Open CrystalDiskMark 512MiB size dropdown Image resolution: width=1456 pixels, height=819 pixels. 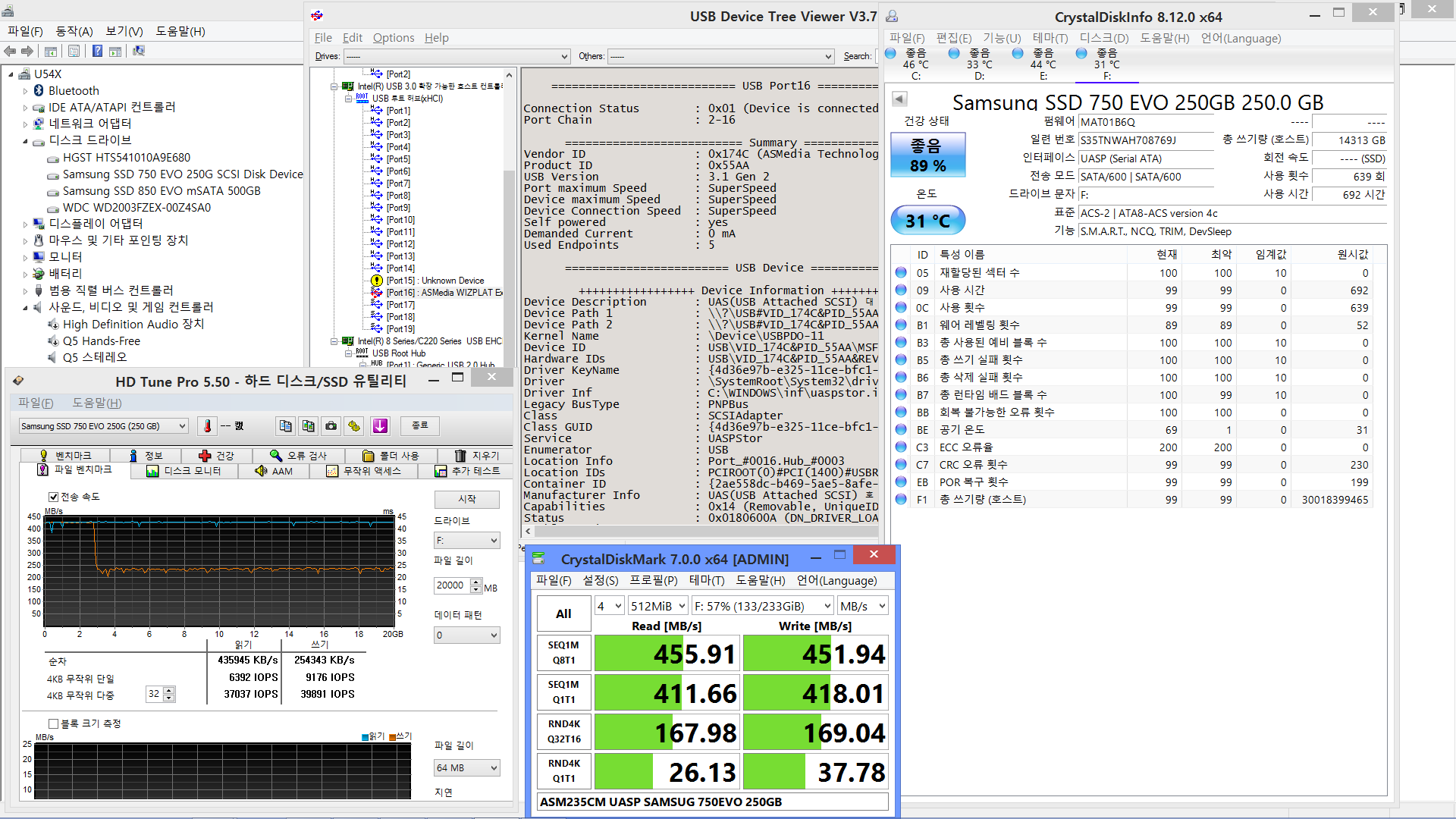[657, 606]
